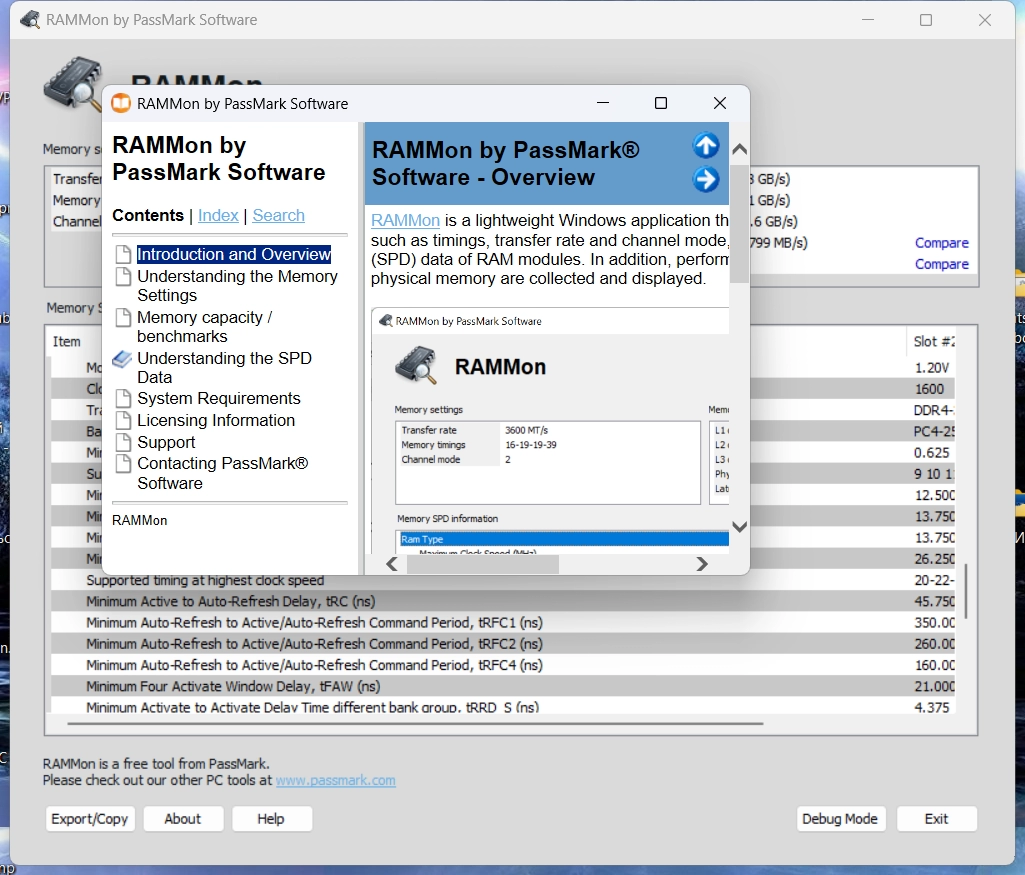The image size is (1025, 875).
Task: Click Item column header in SPD table
Action: [x=67, y=341]
